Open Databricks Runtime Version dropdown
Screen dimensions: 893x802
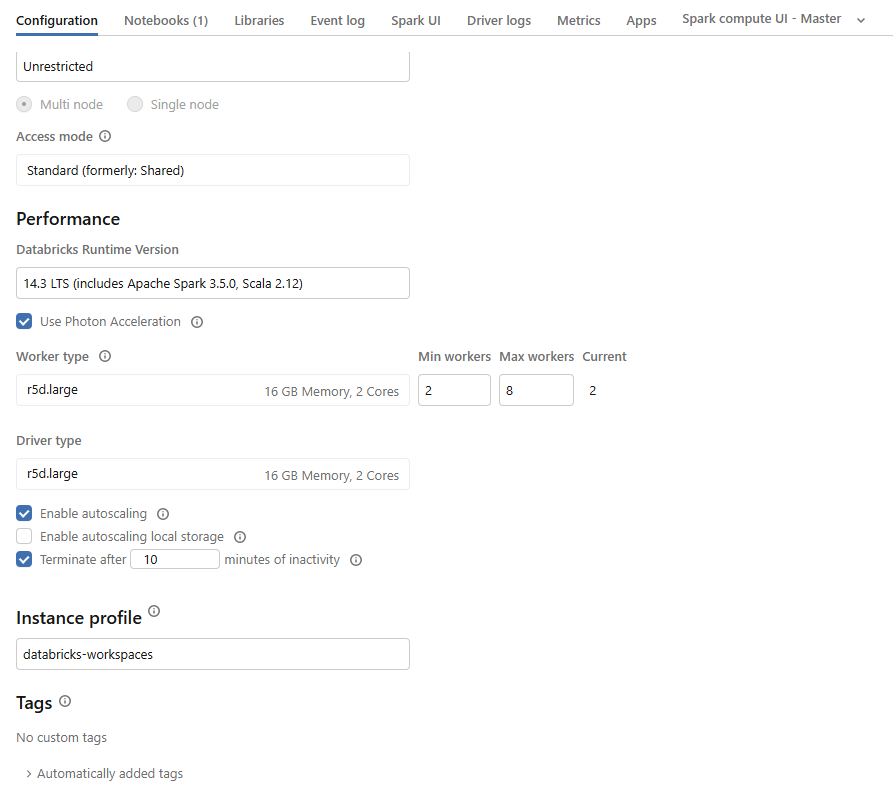(x=213, y=283)
